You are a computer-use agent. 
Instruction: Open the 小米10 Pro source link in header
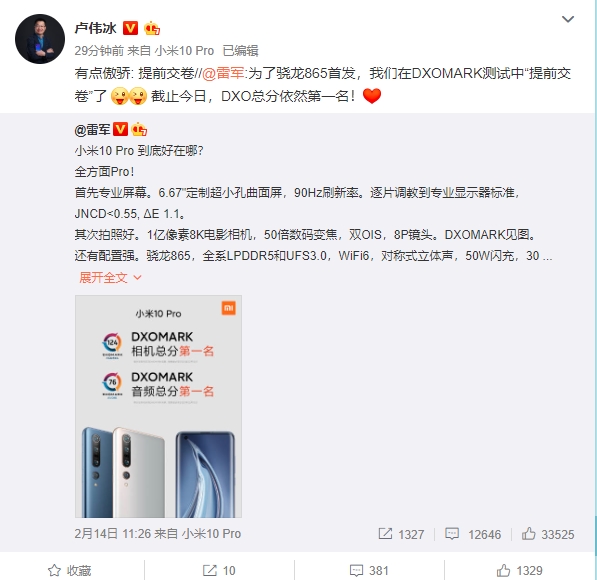coord(184,51)
